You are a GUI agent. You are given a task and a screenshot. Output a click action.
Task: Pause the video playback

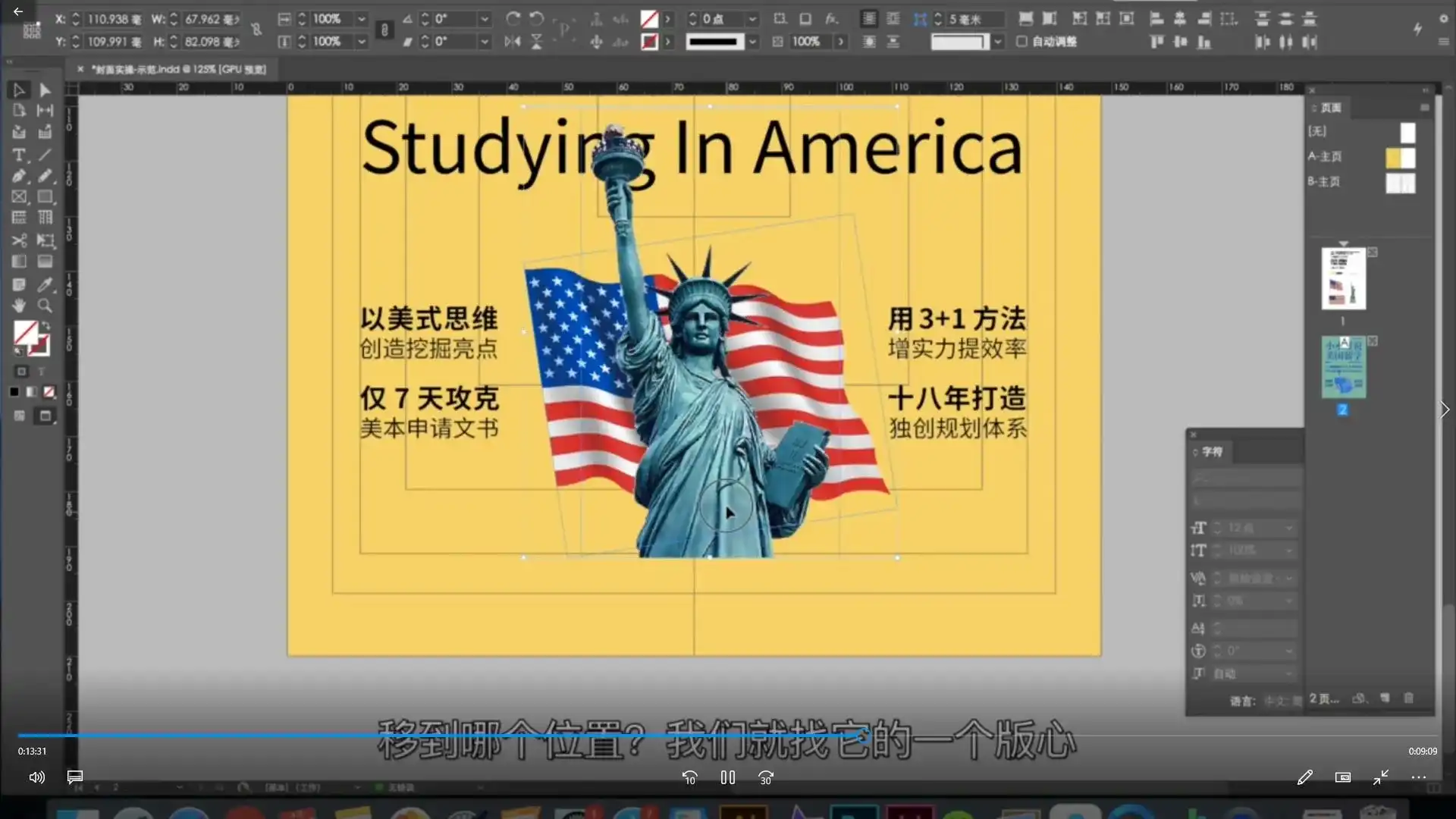727,777
